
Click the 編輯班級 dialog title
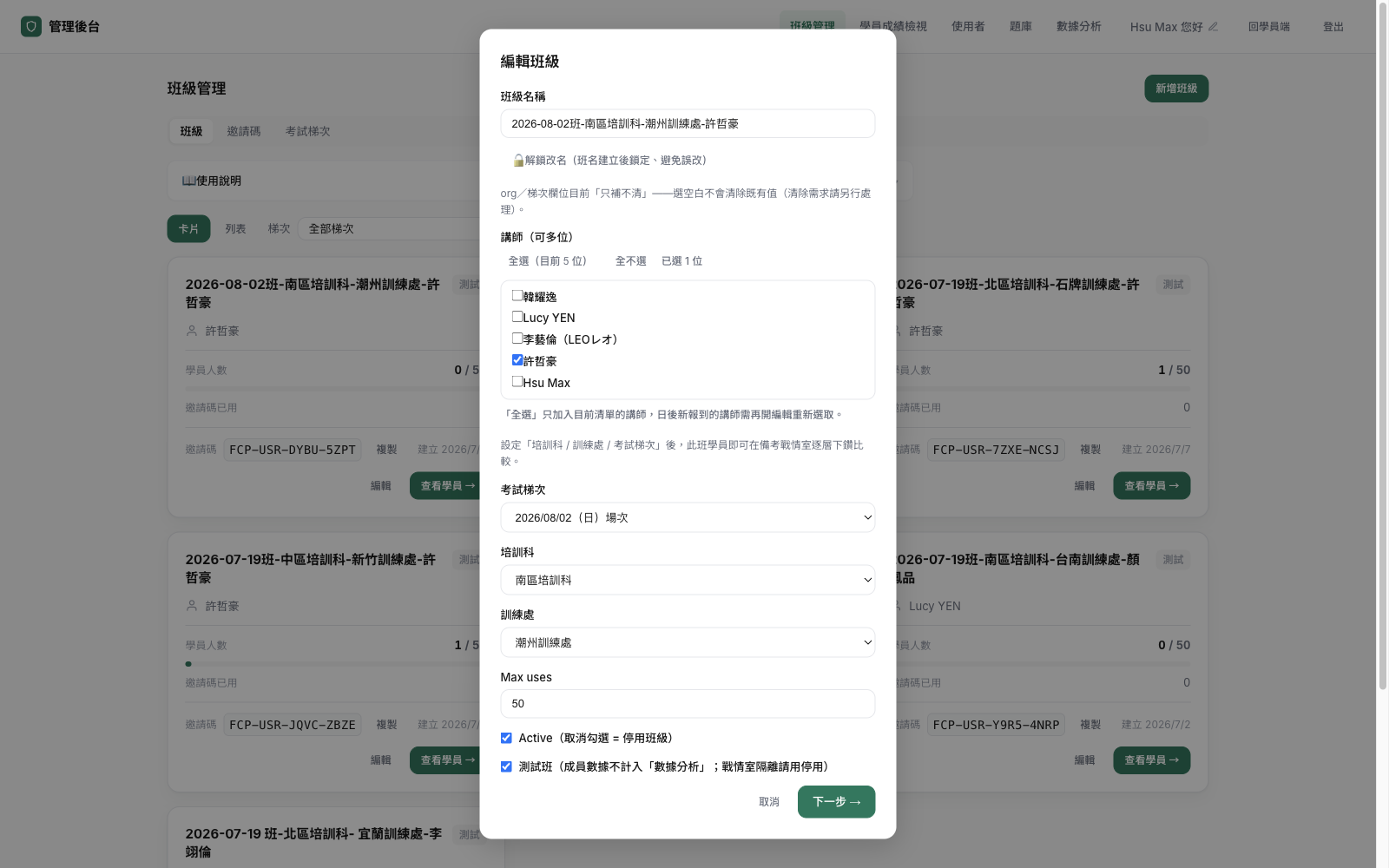(530, 62)
